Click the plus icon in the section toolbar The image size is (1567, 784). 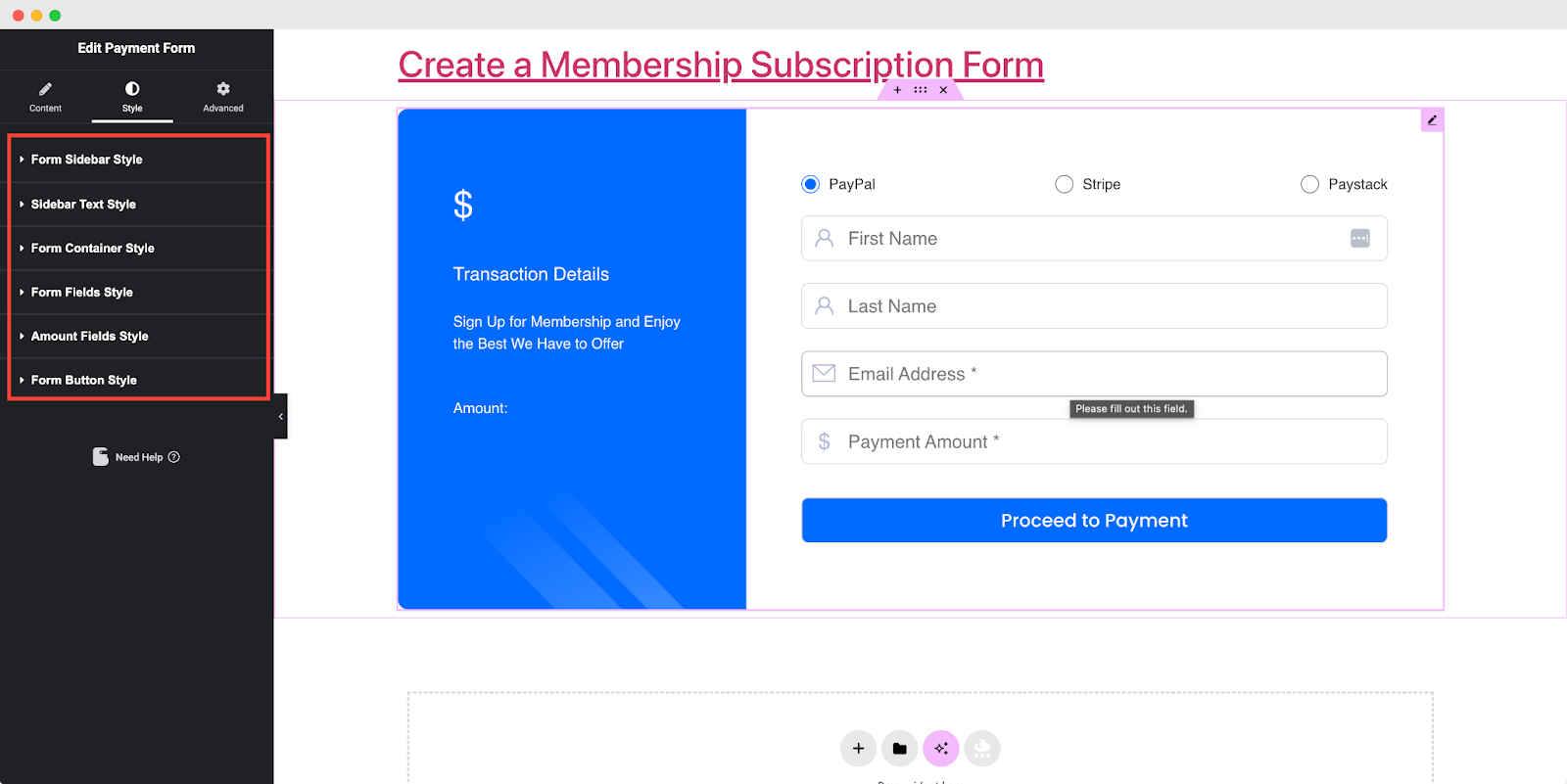click(x=896, y=89)
